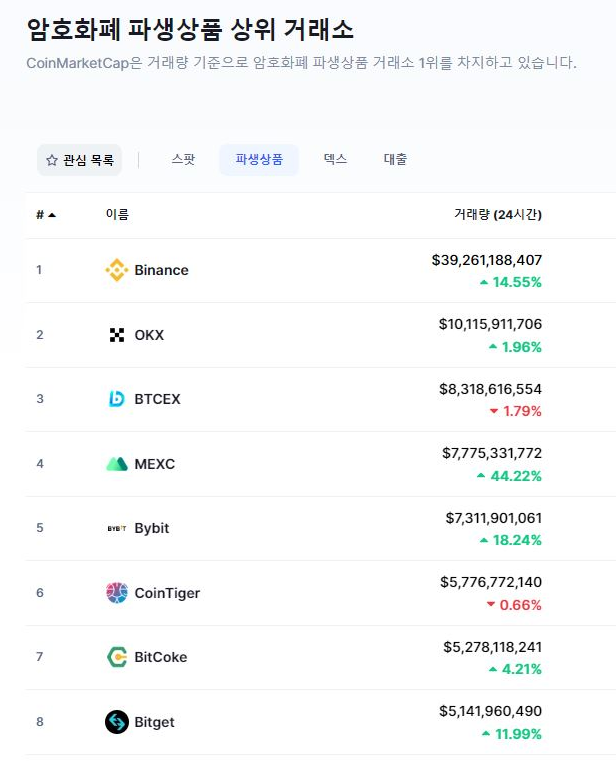616x765 pixels.
Task: Click the BTCEX exchange logo icon
Action: pos(117,399)
